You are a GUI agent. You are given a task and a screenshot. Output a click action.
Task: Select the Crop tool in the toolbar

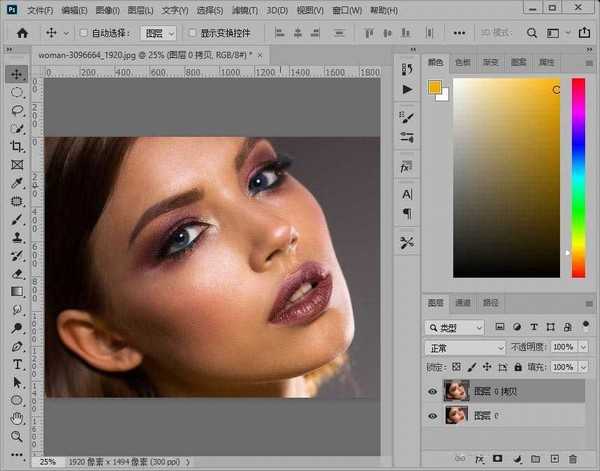[x=17, y=147]
